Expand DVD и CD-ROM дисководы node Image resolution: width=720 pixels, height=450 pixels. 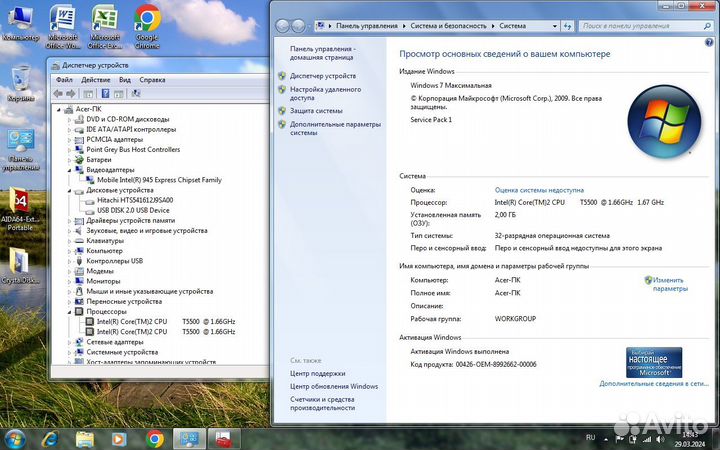pos(70,119)
